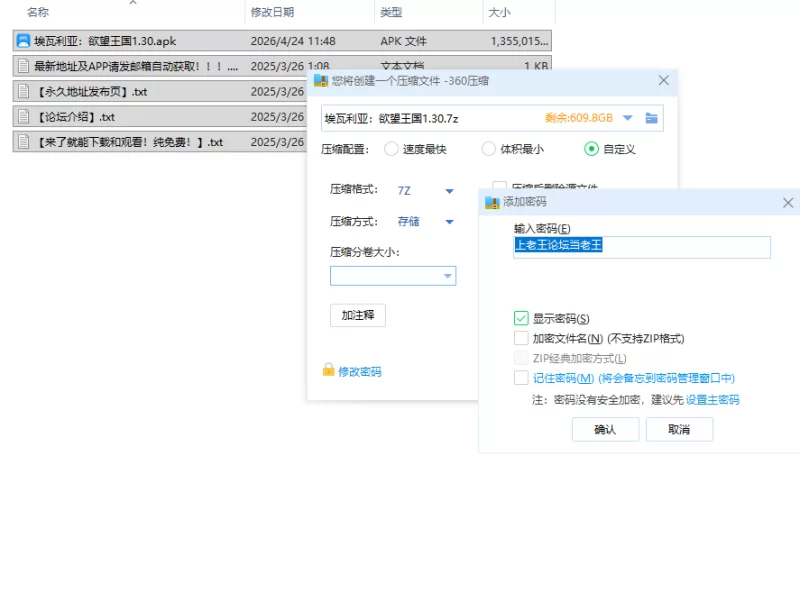Click the APK file icon for 埃瓦利亚
The image size is (800, 611).
23,41
